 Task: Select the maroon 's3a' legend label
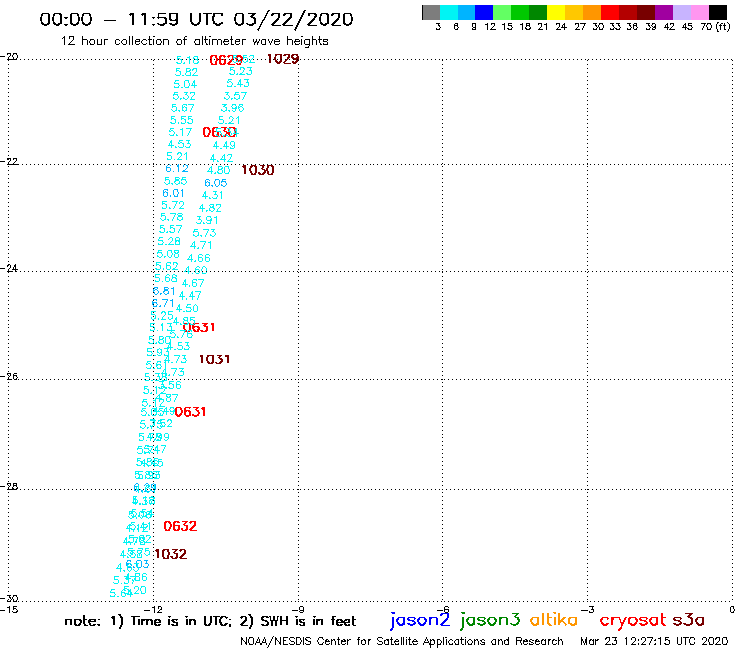tap(689, 620)
